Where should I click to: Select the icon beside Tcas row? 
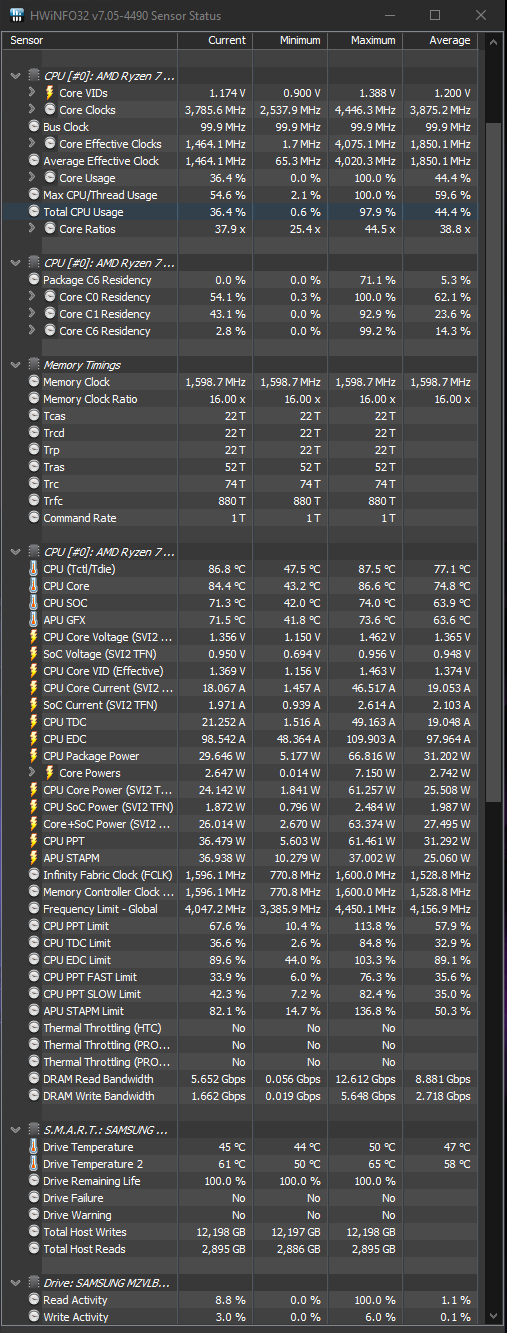pyautogui.click(x=34, y=416)
